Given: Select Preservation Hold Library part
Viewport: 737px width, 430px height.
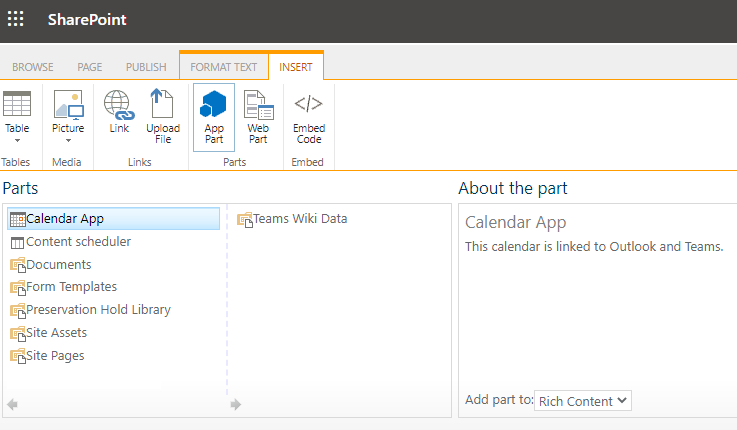Looking at the screenshot, I should point(98,310).
